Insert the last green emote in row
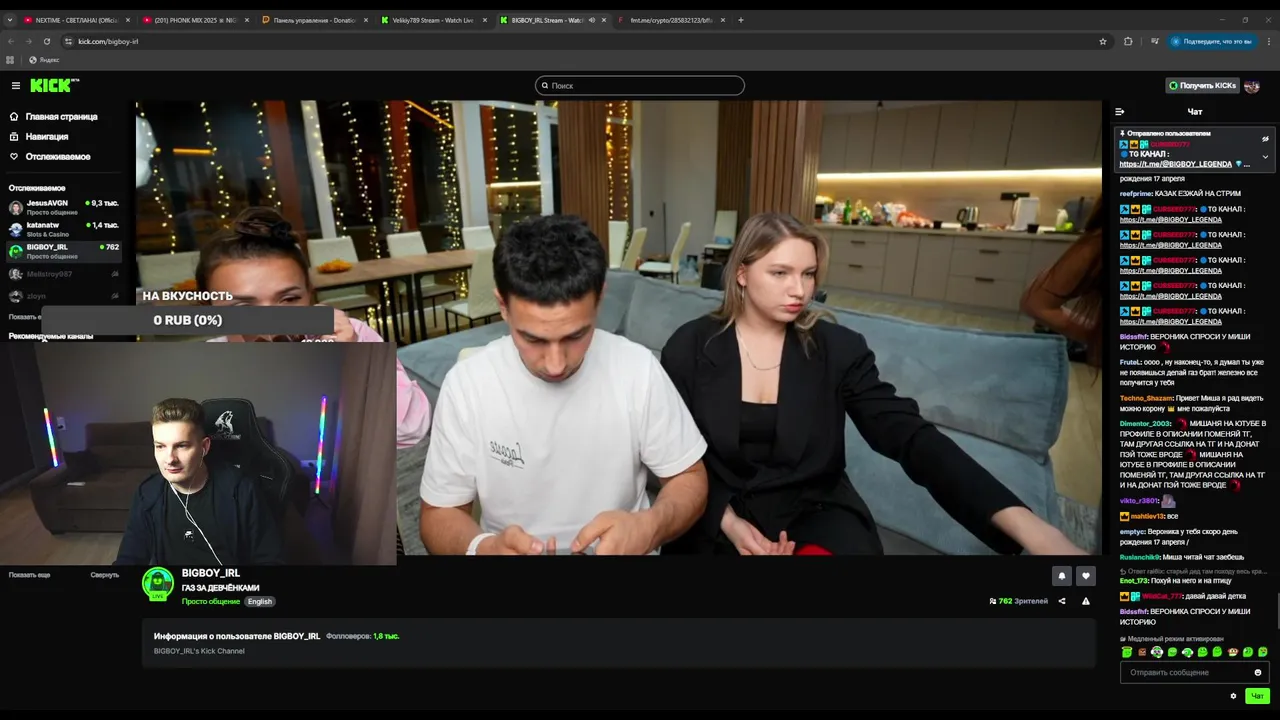The width and height of the screenshot is (1280, 720). click(1263, 652)
